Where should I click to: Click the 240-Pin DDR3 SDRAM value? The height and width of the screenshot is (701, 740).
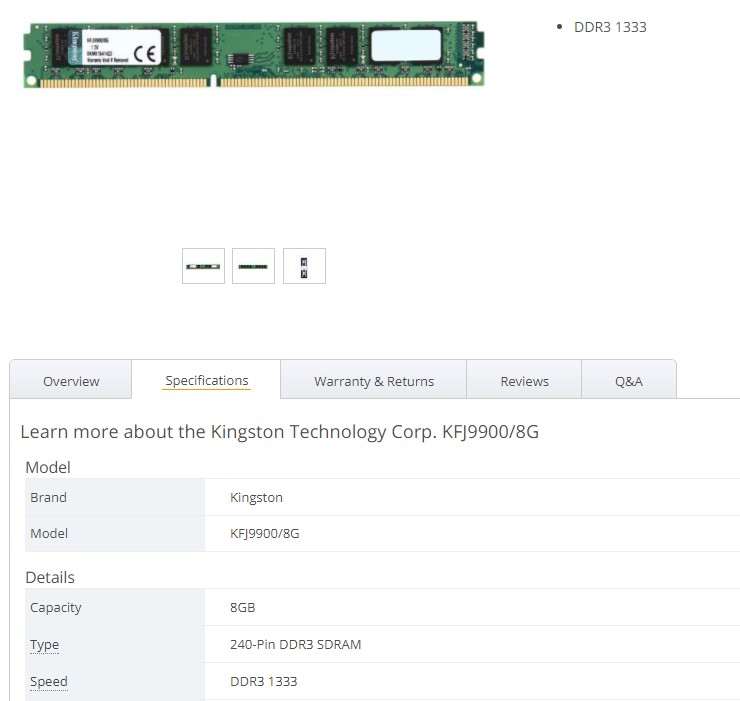pos(295,644)
